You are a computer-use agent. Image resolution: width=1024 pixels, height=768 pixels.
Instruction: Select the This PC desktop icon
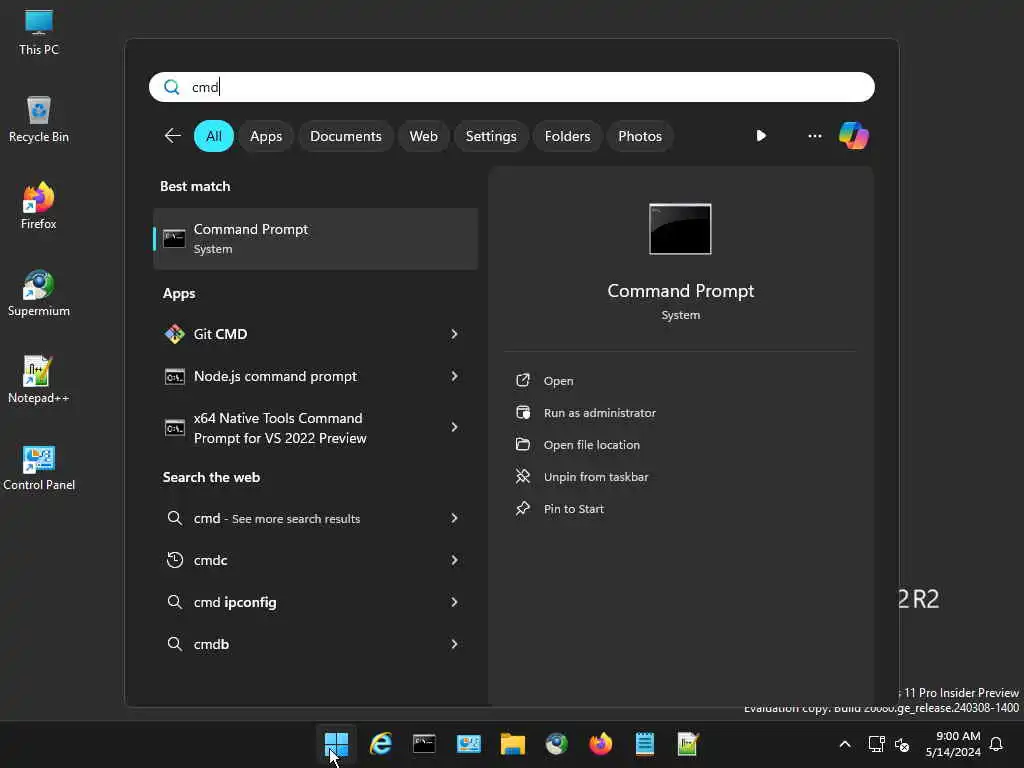click(x=39, y=32)
